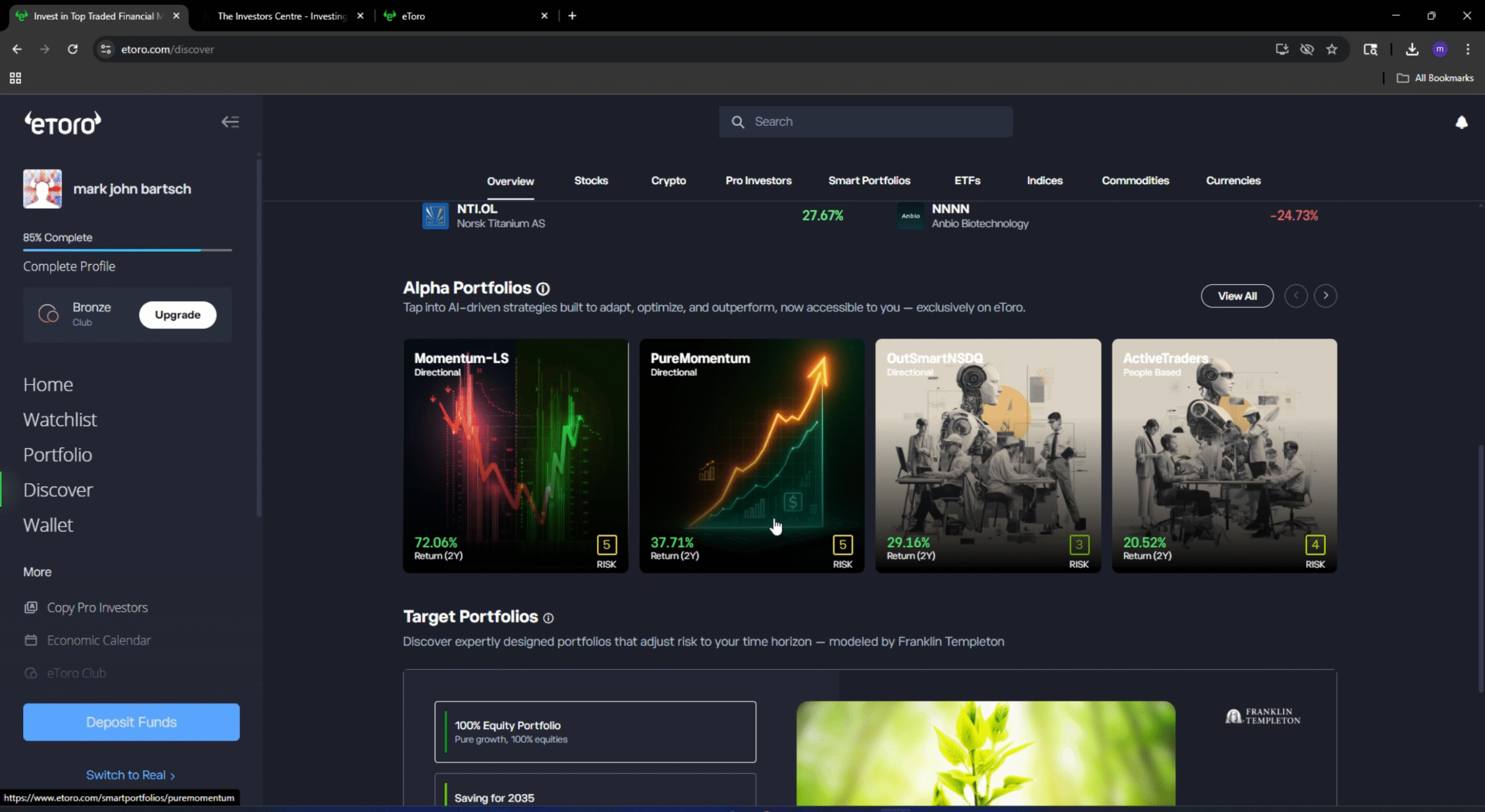Switch to the Stocks tab

[591, 180]
